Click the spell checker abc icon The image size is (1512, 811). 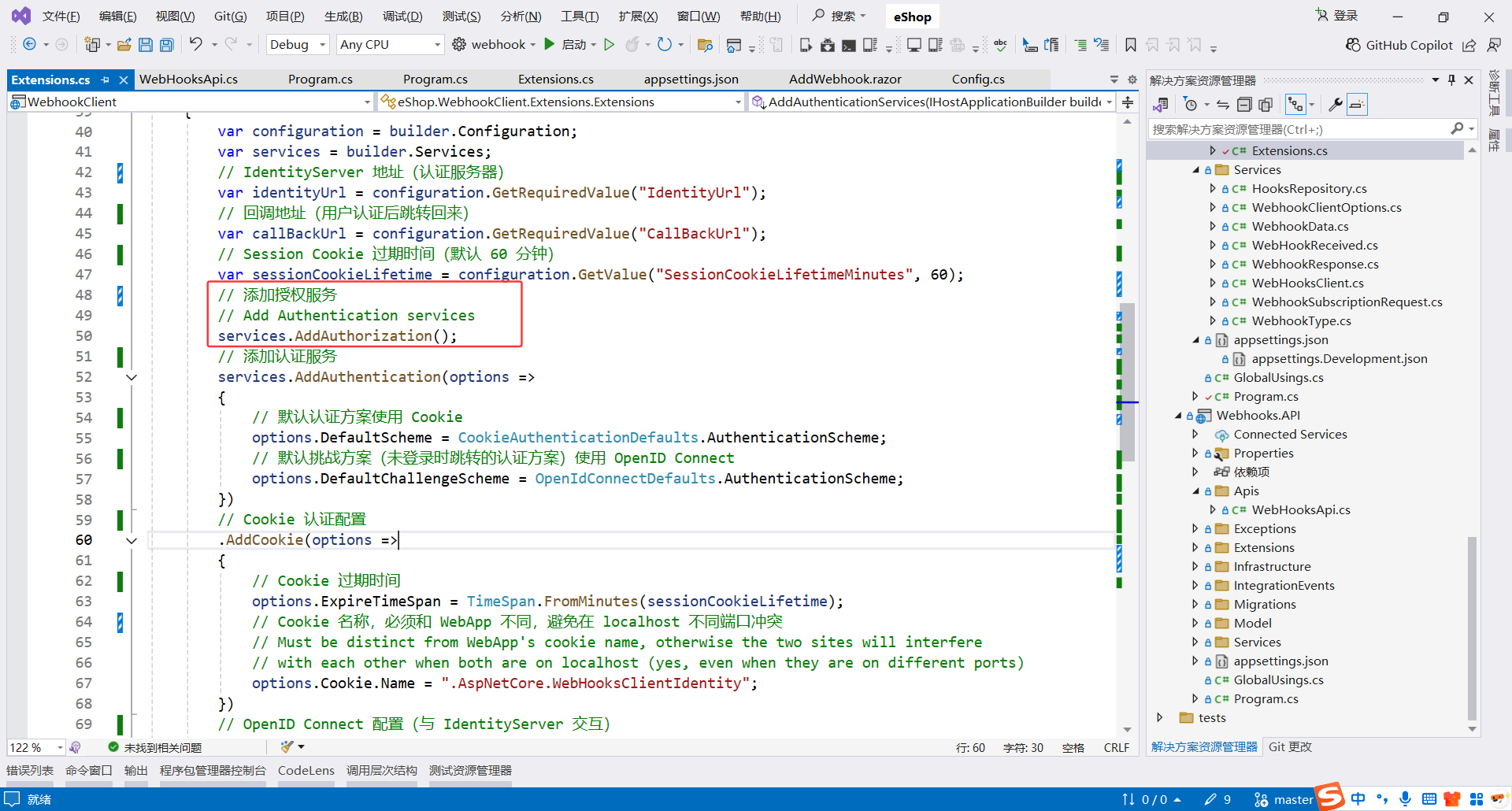(1000, 45)
